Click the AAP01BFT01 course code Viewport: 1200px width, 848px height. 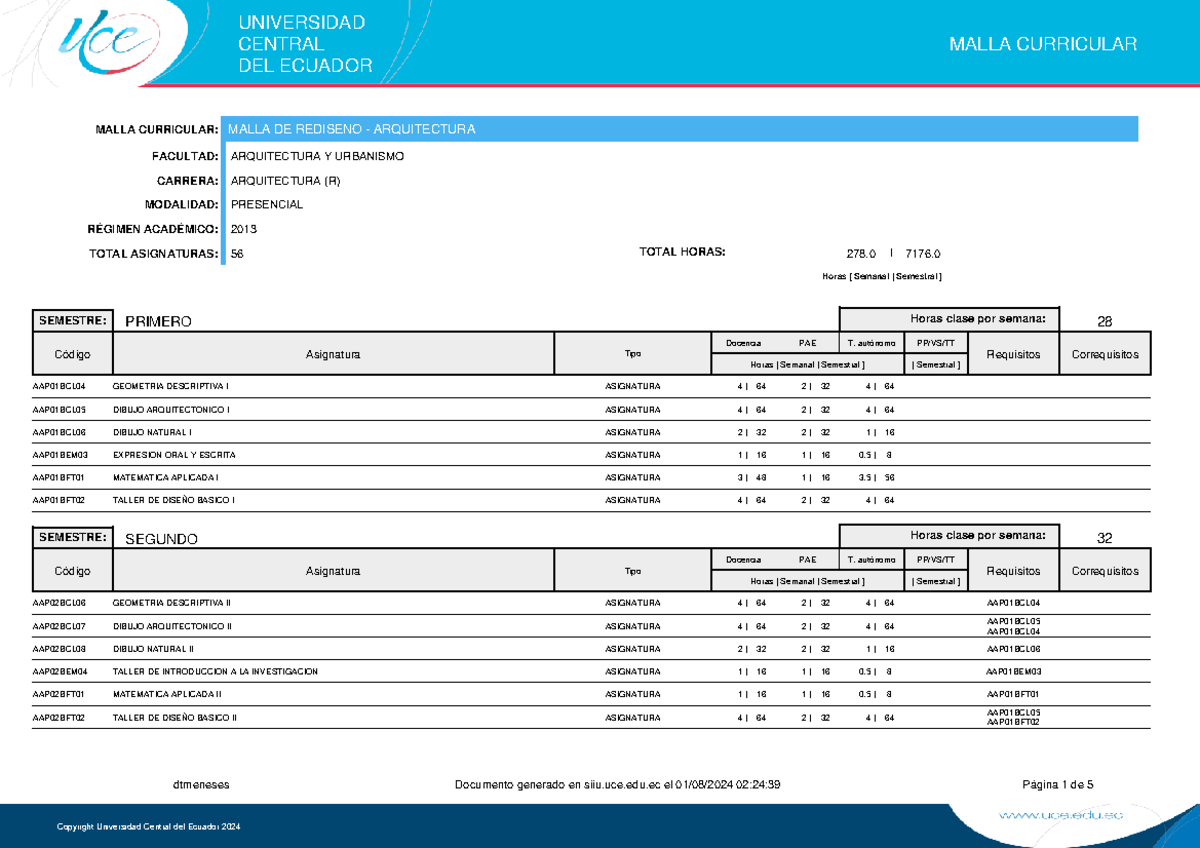[59, 477]
